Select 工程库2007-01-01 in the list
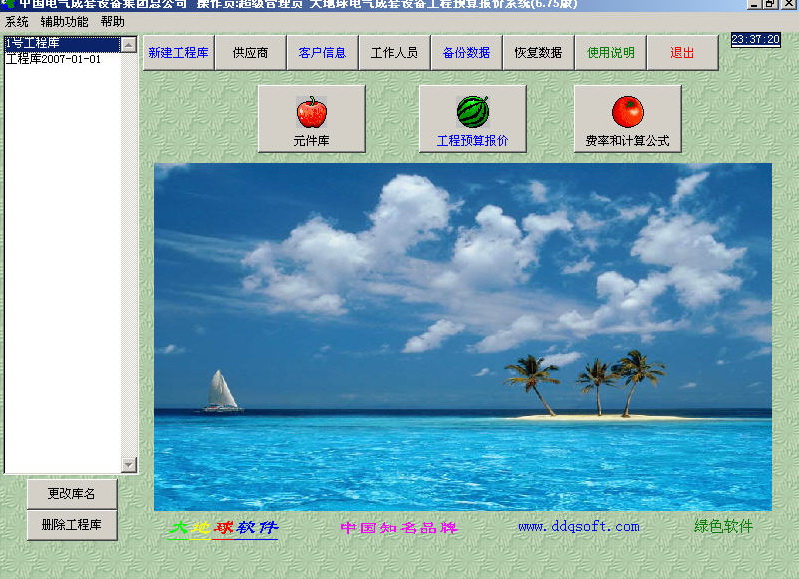 [x=63, y=59]
